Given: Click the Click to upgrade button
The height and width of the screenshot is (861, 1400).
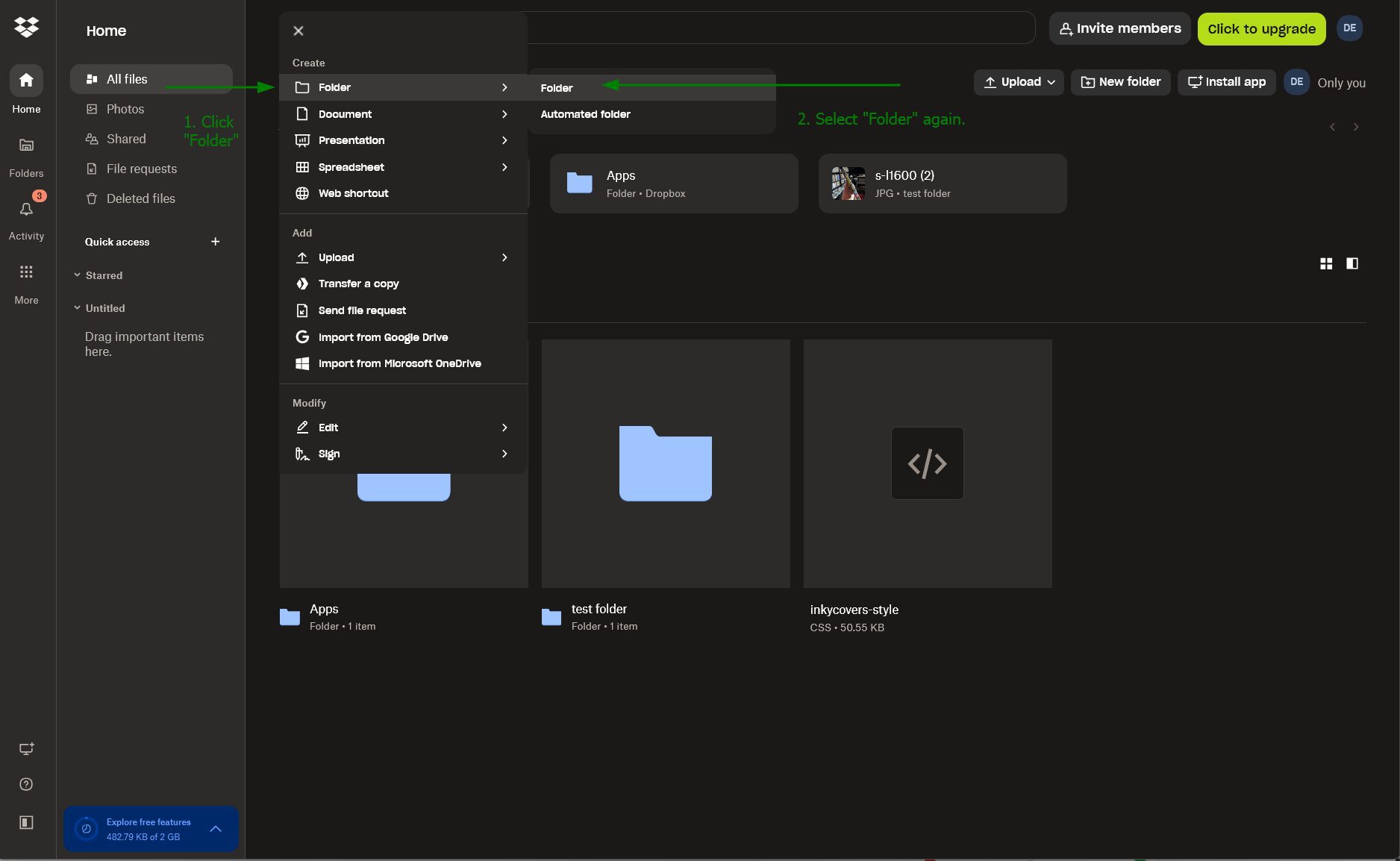Looking at the screenshot, I should coord(1261,28).
